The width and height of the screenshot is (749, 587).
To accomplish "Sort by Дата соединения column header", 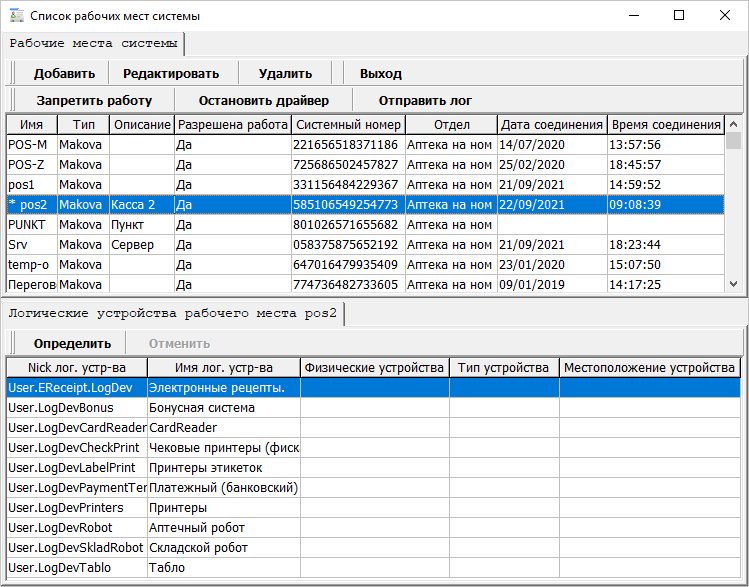I will click(551, 125).
